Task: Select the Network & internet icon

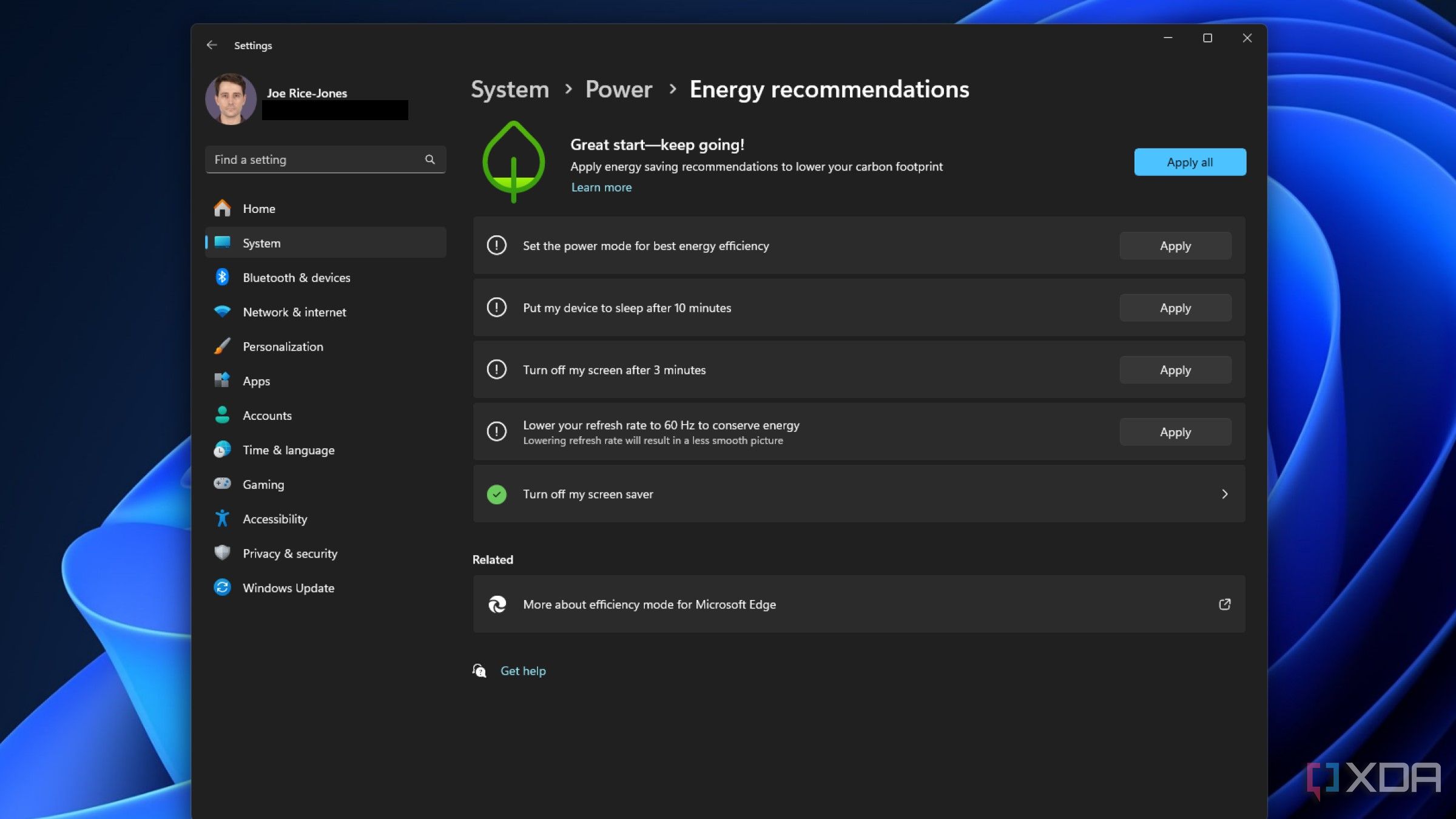Action: [x=221, y=312]
